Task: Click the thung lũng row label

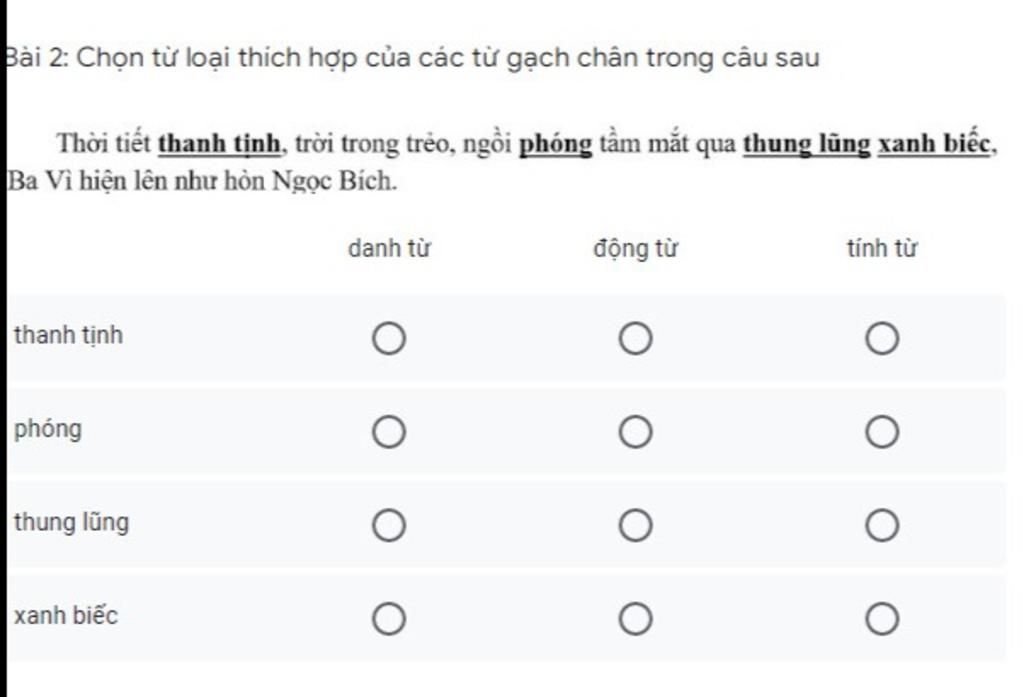Action: pyautogui.click(x=72, y=523)
